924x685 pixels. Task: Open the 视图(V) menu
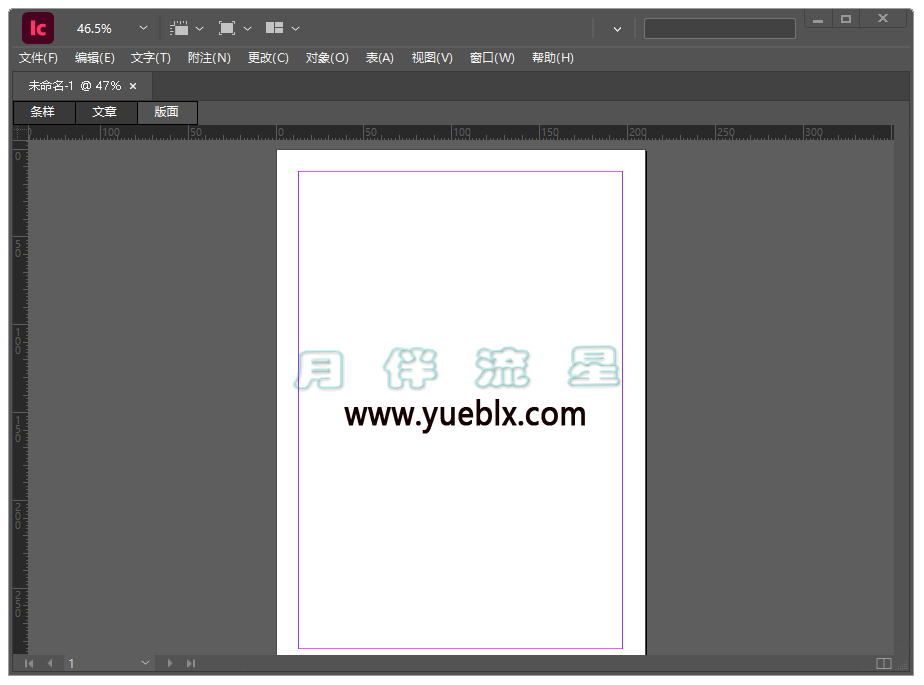tap(432, 58)
